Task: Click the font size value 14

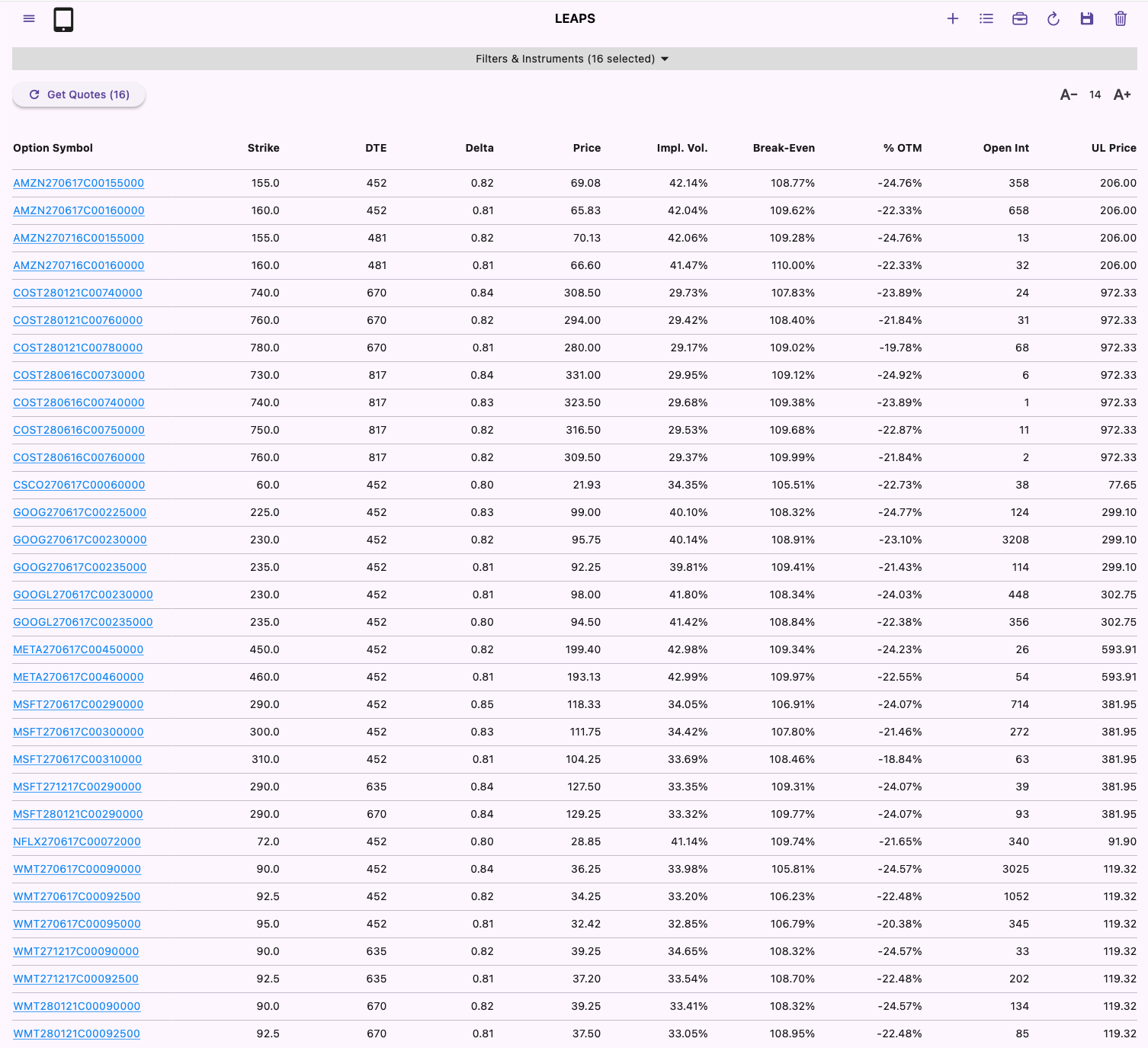Action: pyautogui.click(x=1095, y=94)
